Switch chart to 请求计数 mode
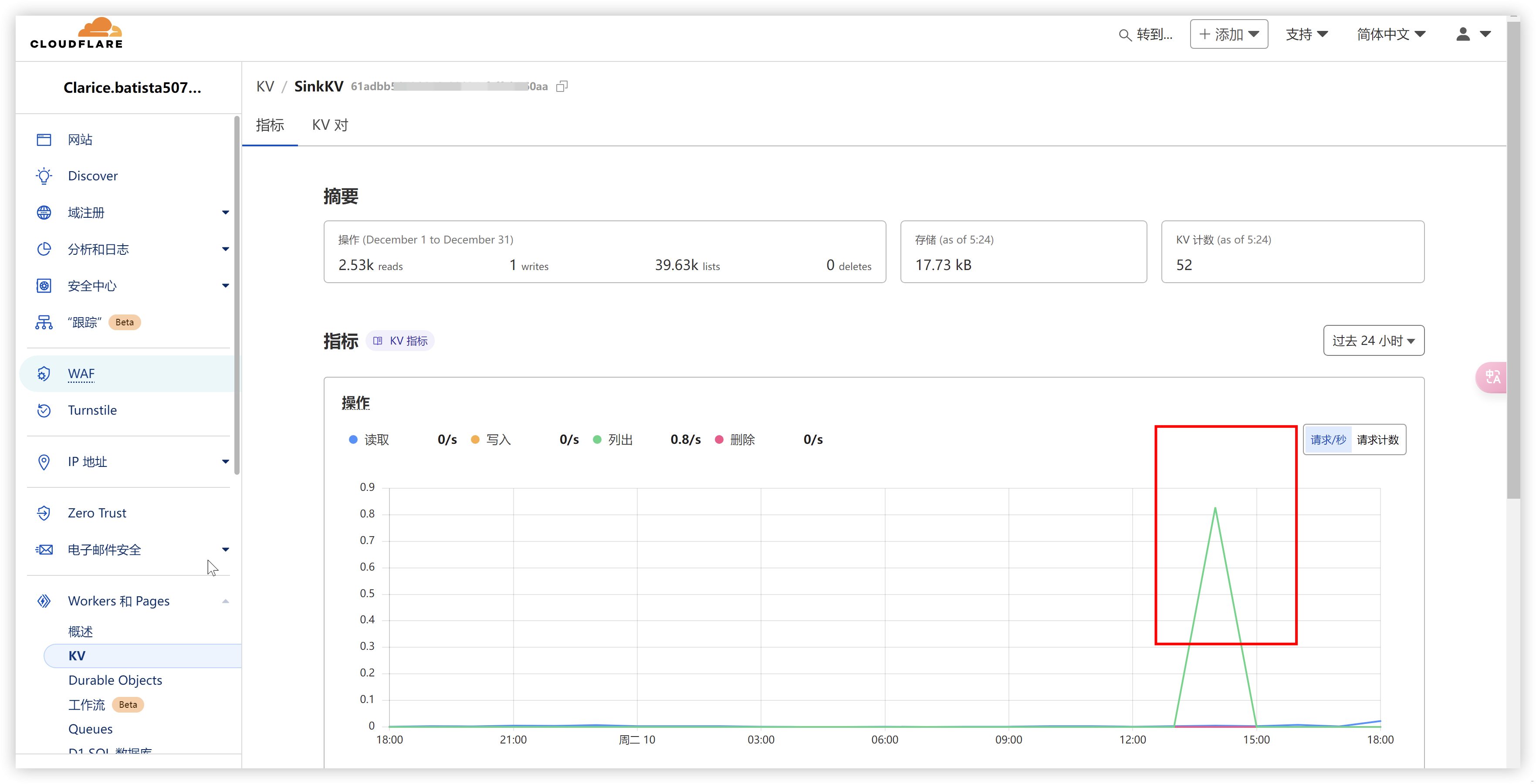The height and width of the screenshot is (784, 1536). pyautogui.click(x=1377, y=440)
